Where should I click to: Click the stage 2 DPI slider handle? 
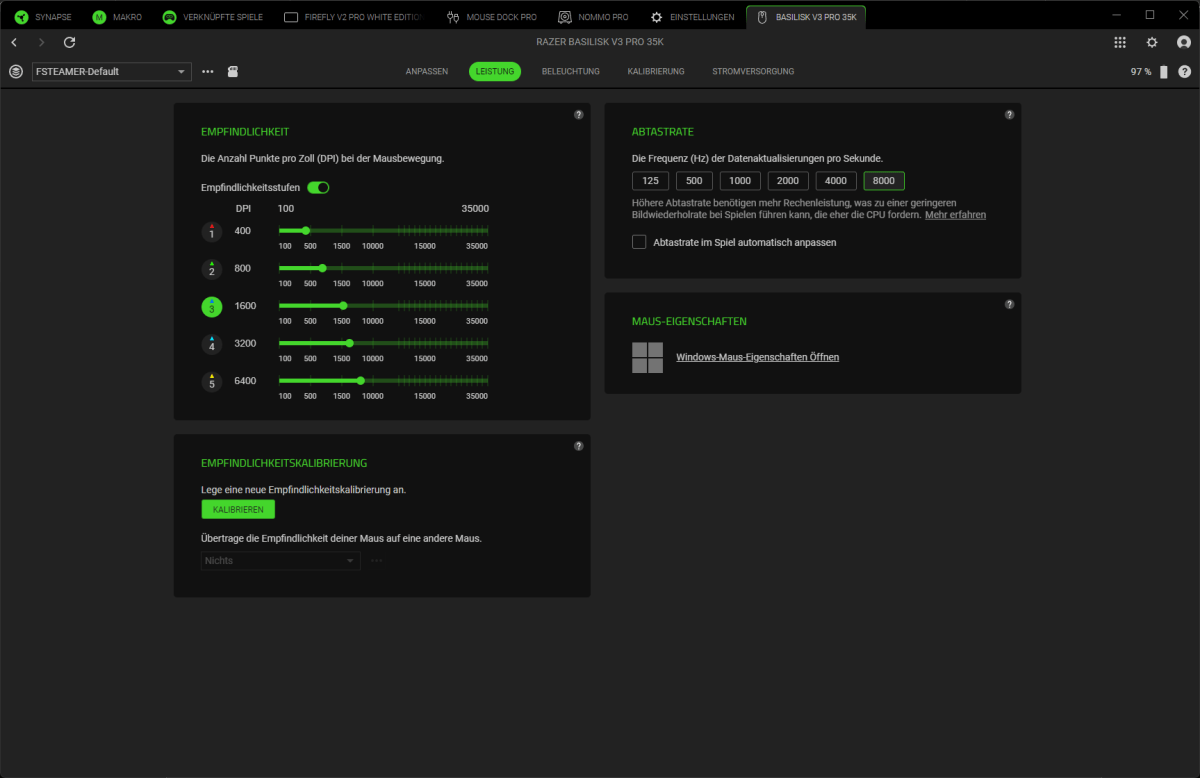pyautogui.click(x=322, y=268)
